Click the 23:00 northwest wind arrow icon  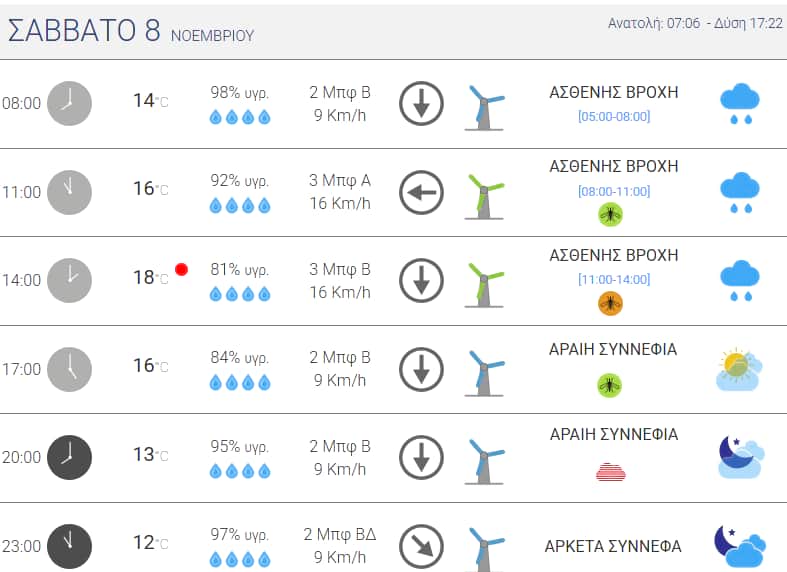click(x=421, y=546)
